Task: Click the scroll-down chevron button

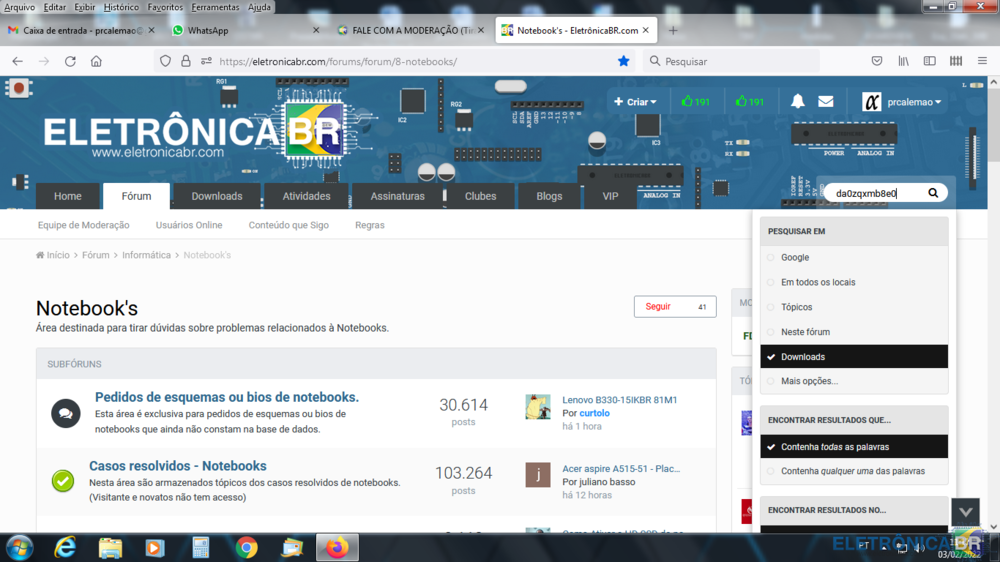Action: pyautogui.click(x=966, y=512)
